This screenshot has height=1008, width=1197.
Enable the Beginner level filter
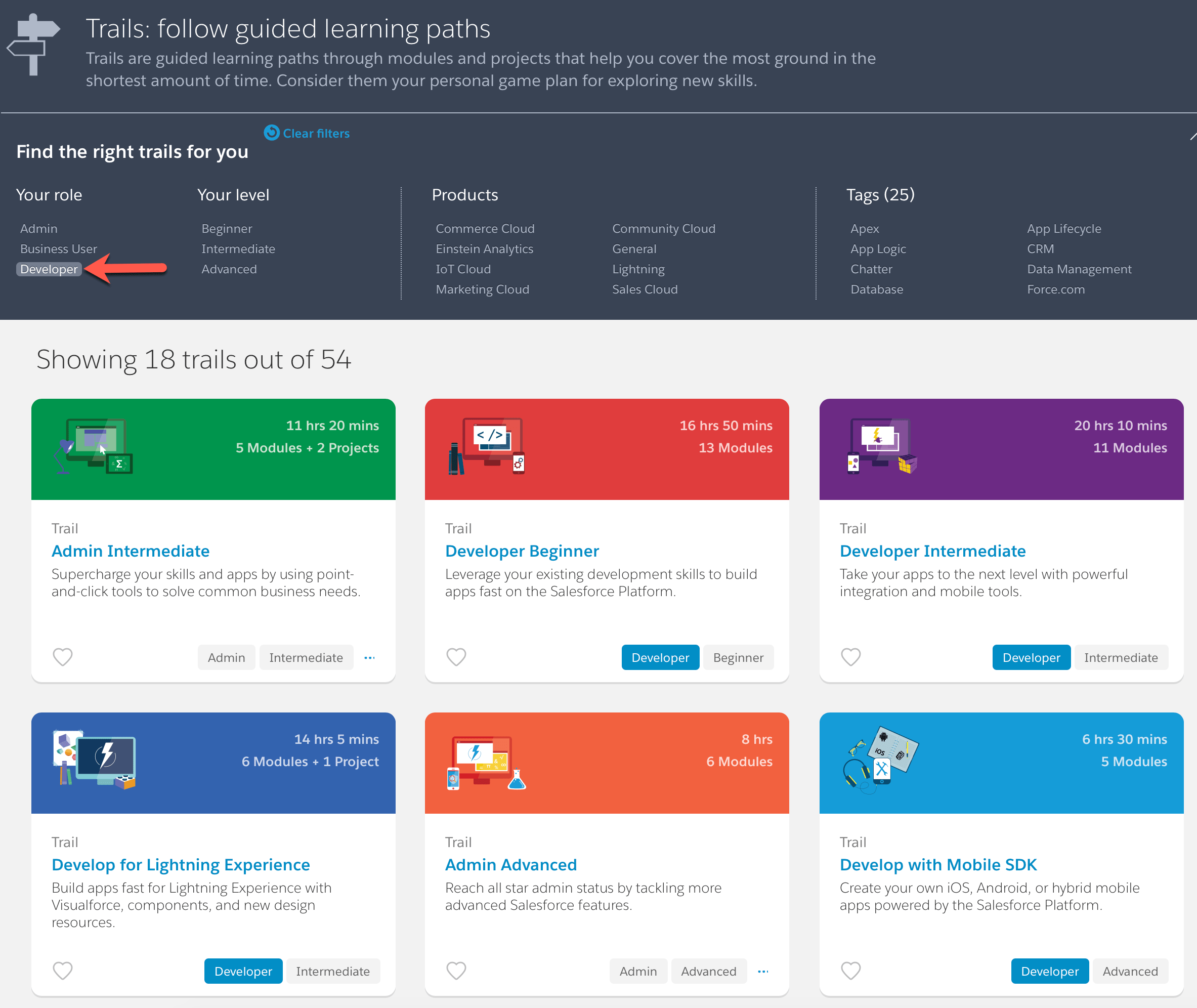point(226,229)
